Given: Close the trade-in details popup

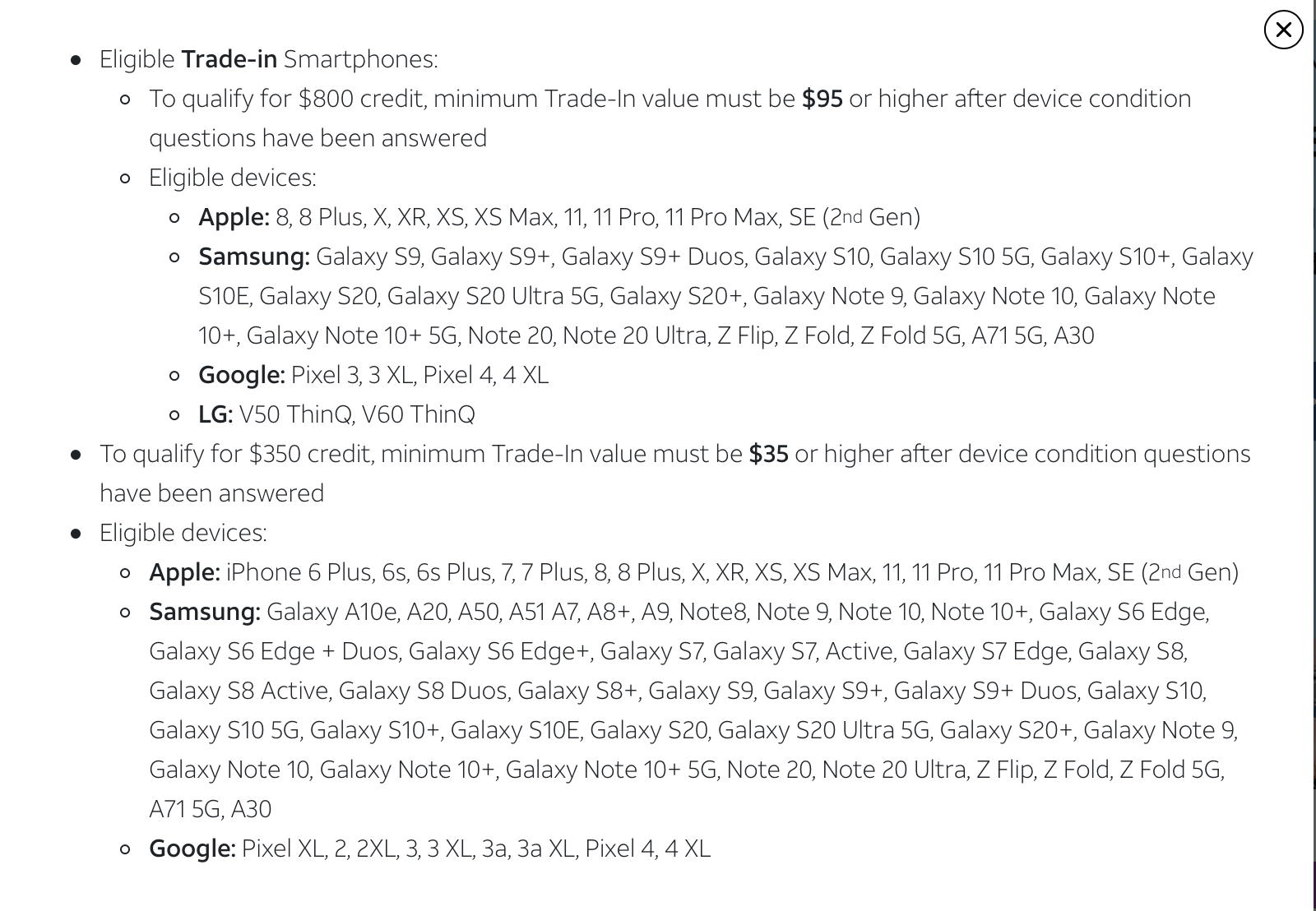Looking at the screenshot, I should tap(1283, 30).
